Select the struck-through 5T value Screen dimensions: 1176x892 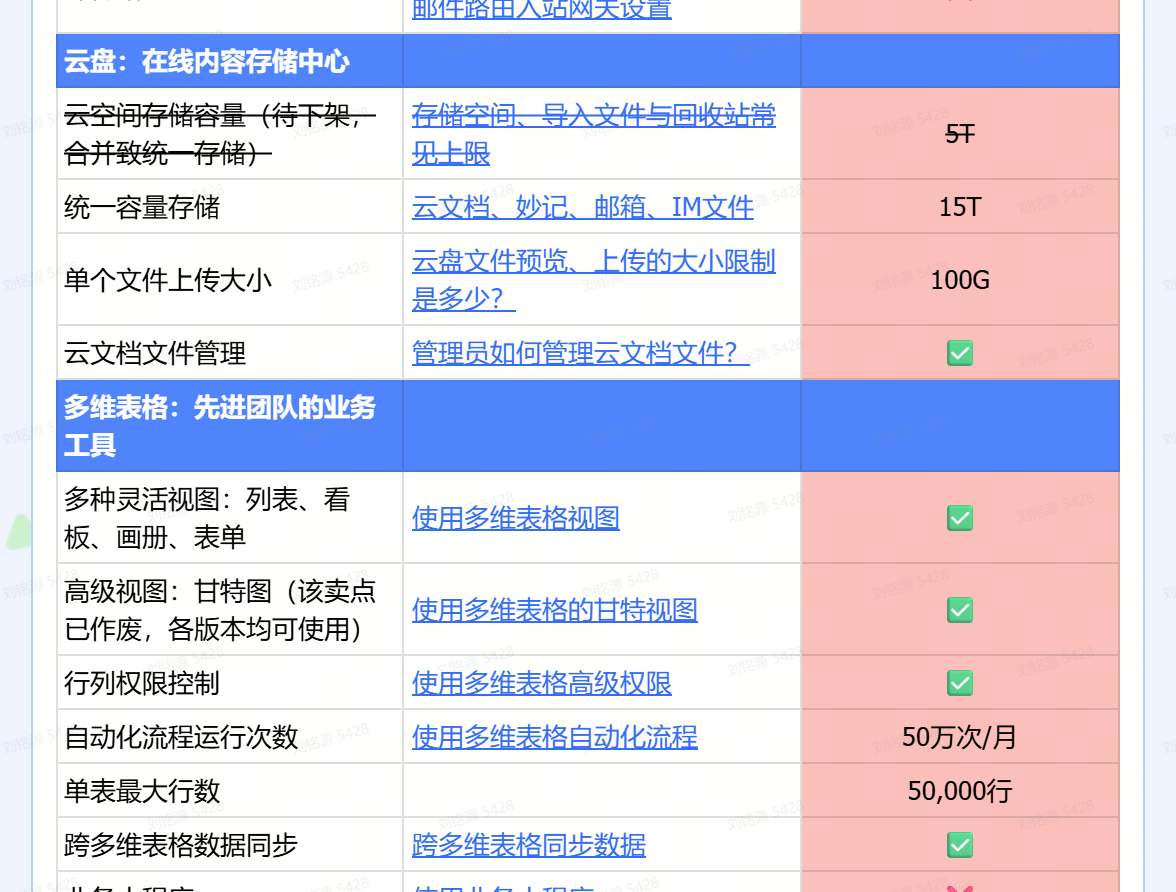point(960,134)
